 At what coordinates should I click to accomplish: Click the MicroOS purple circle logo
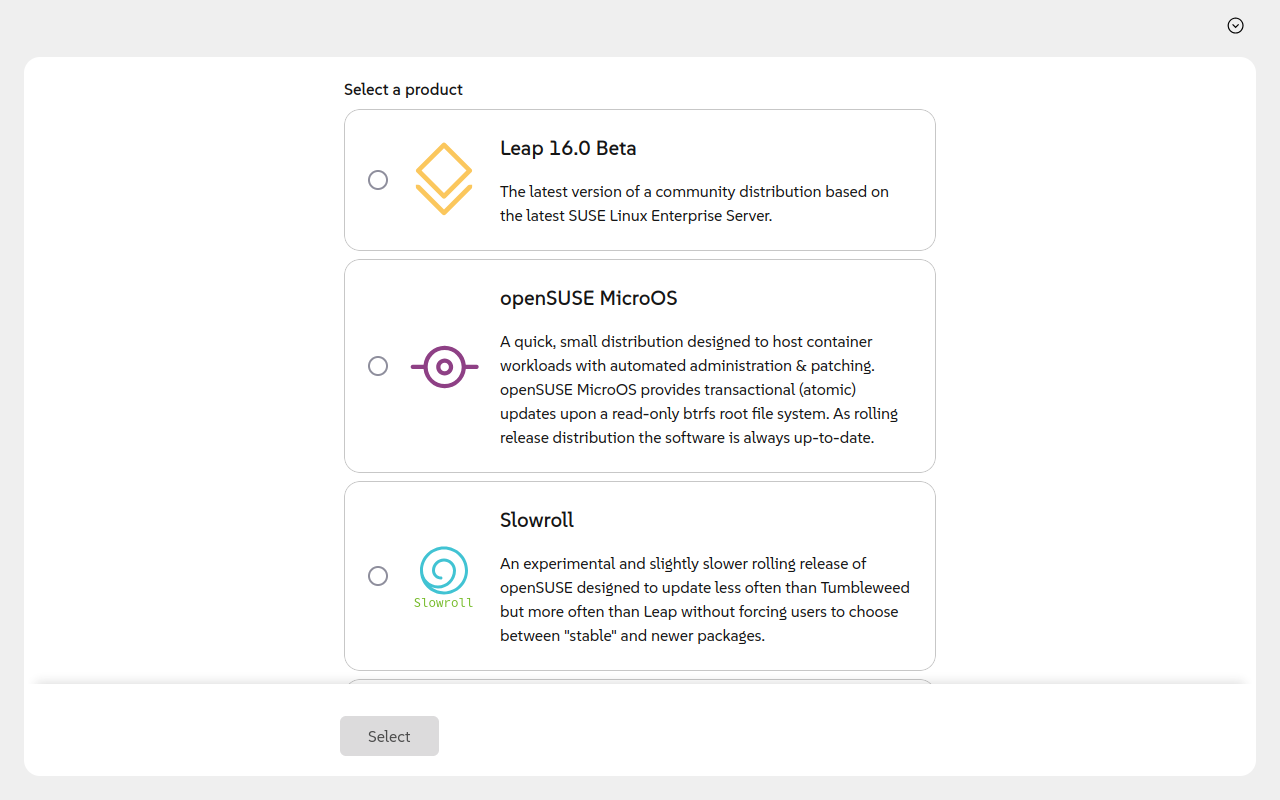[444, 366]
